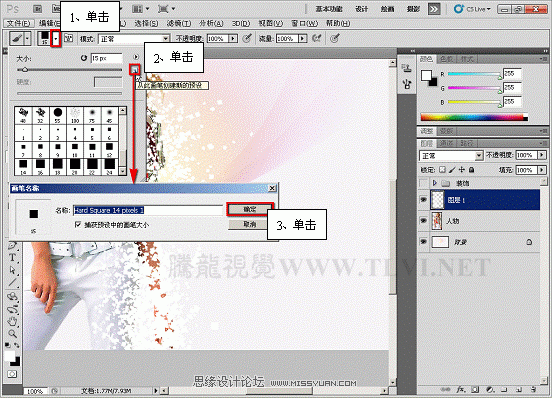Pick a color from the spectrum ramp
This screenshot has height=398, width=552.
click(x=474, y=117)
